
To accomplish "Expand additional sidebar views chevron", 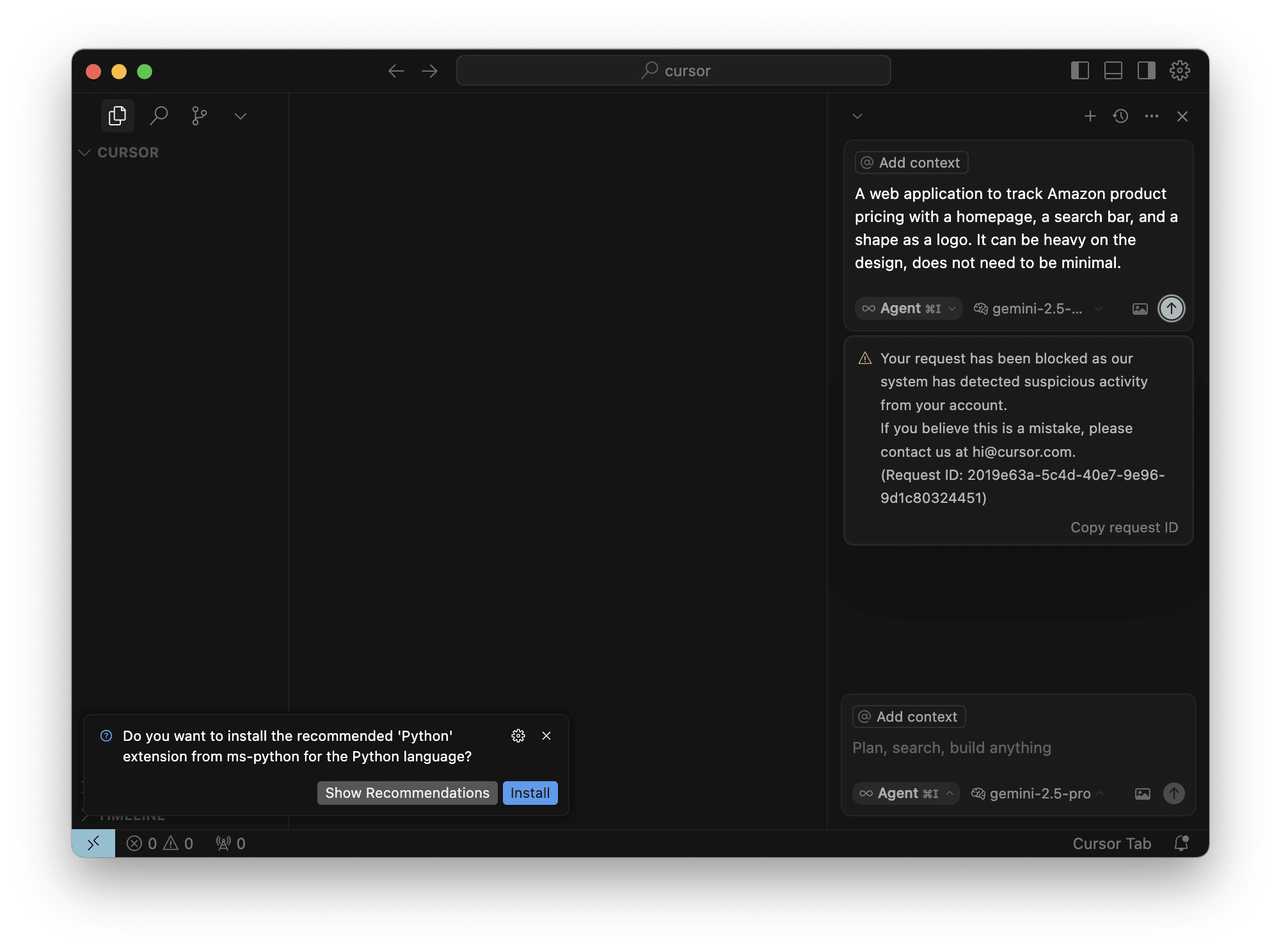I will (x=241, y=116).
